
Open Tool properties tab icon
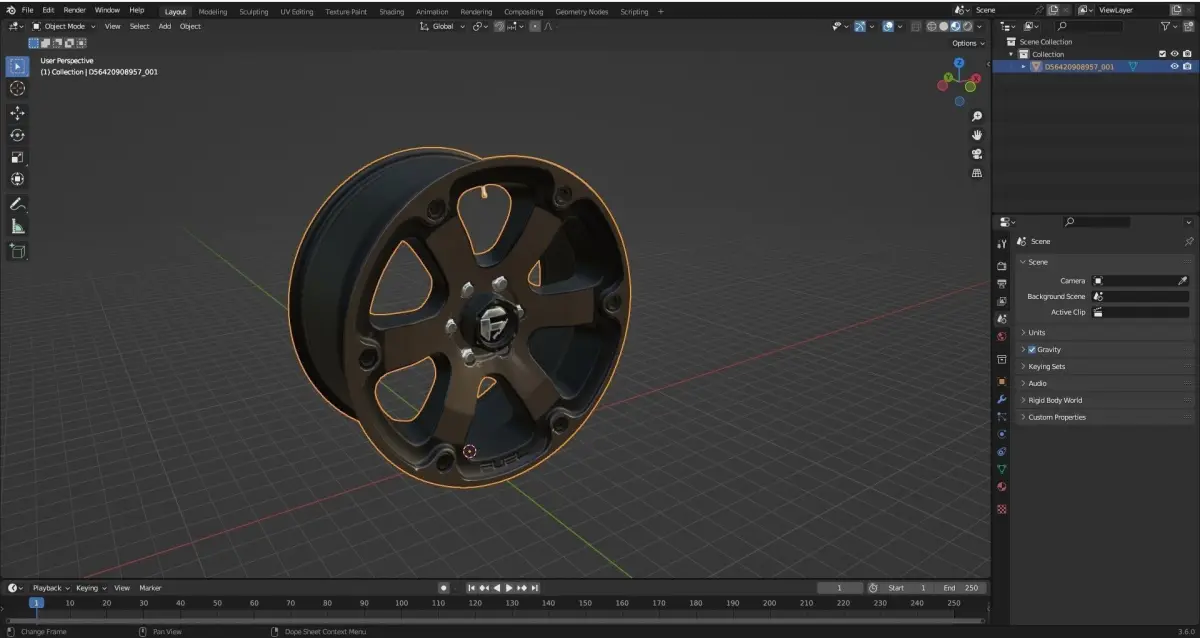tap(1002, 244)
